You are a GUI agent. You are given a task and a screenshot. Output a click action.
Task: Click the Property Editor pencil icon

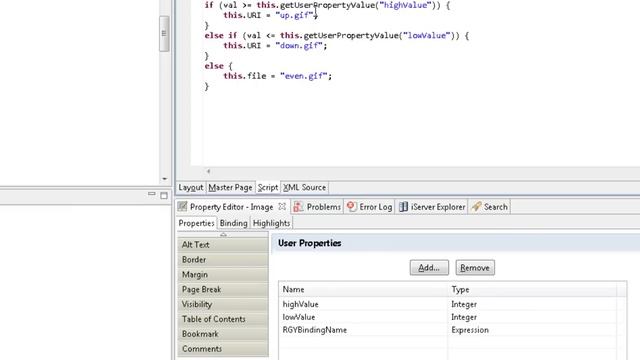click(x=182, y=207)
